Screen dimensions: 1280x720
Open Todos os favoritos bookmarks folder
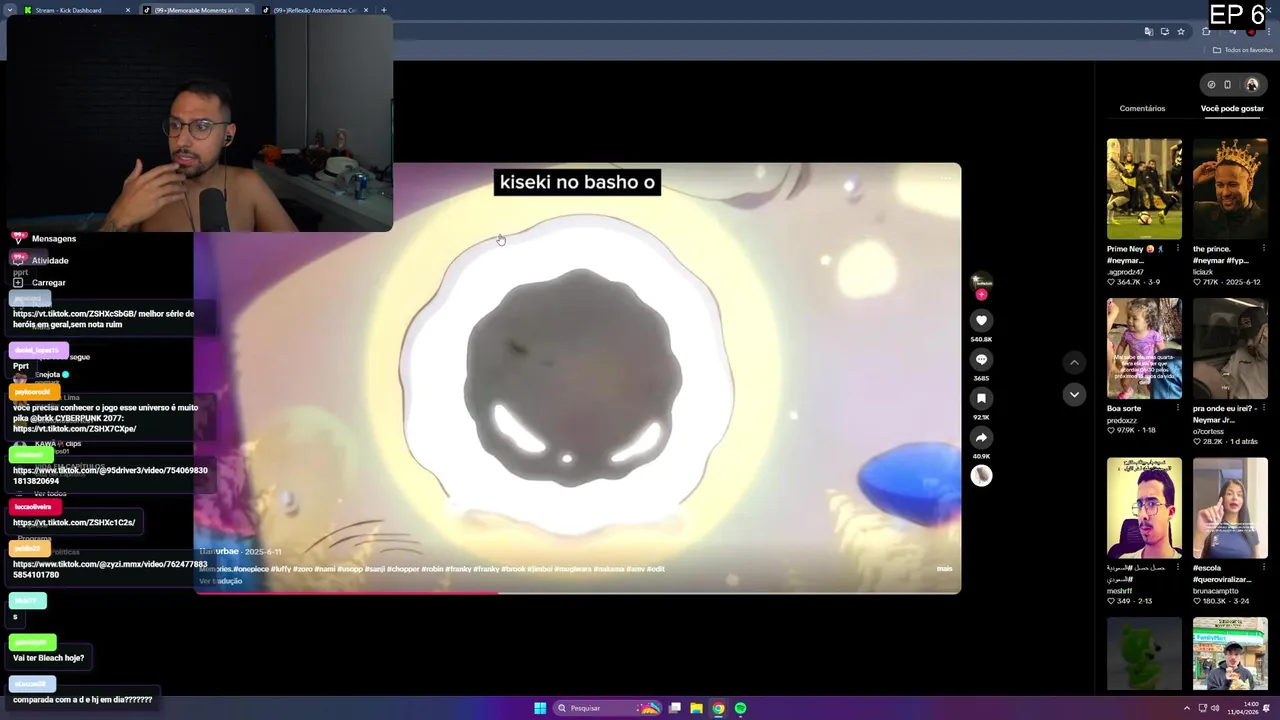click(x=1243, y=50)
